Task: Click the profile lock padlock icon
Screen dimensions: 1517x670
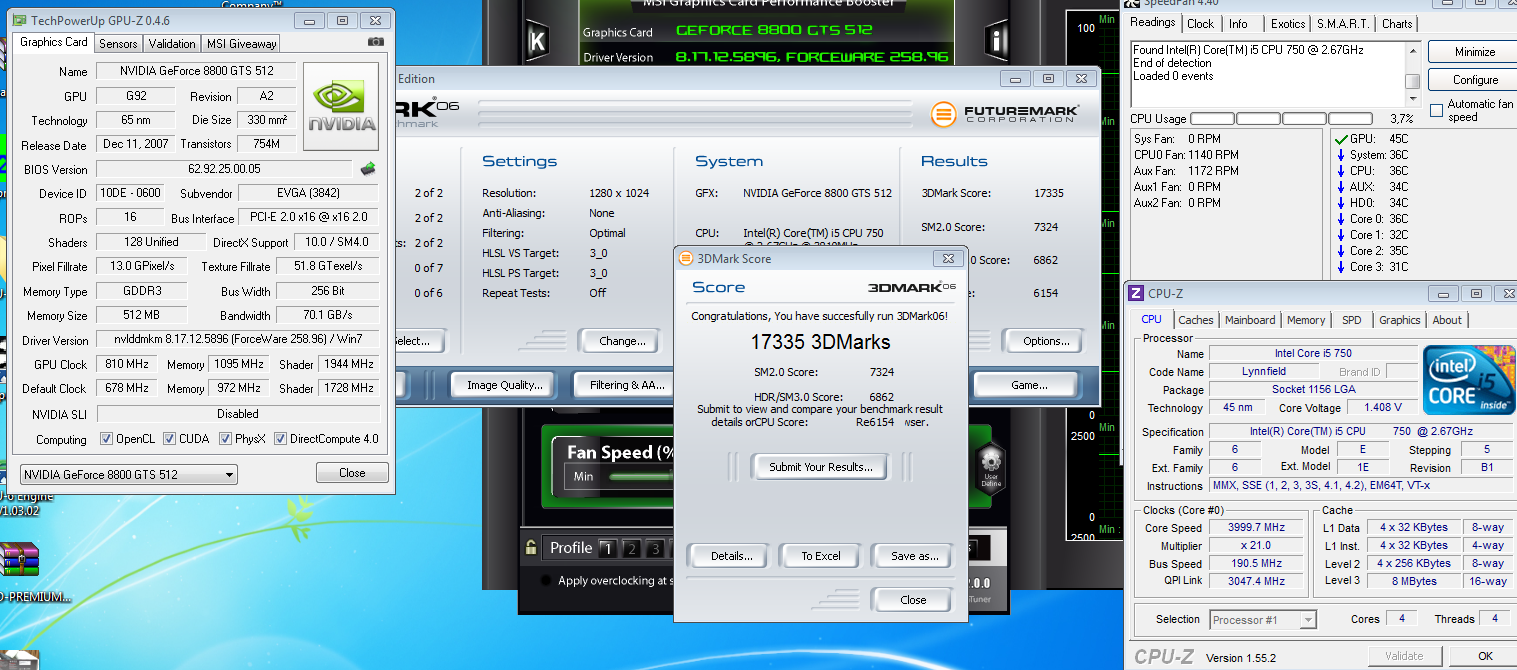Action: (x=531, y=547)
